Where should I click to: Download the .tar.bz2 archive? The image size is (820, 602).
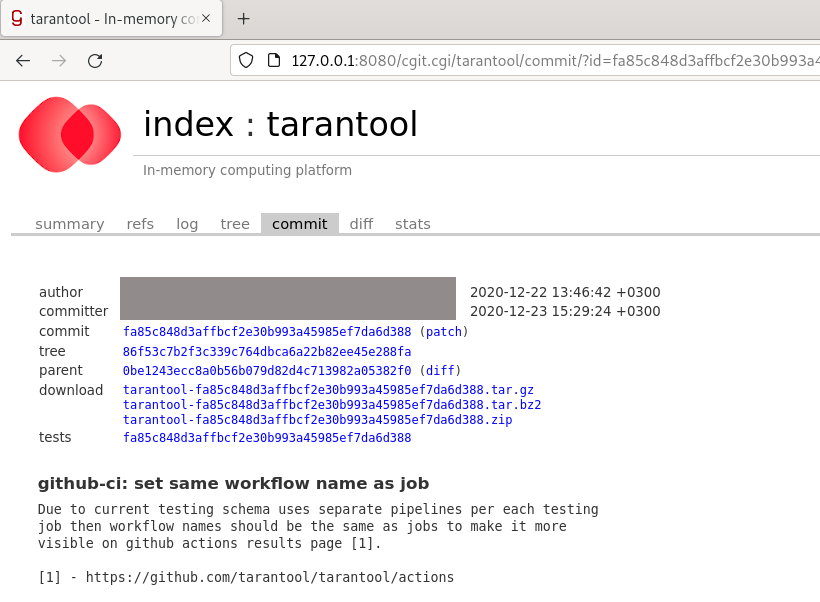pos(332,405)
